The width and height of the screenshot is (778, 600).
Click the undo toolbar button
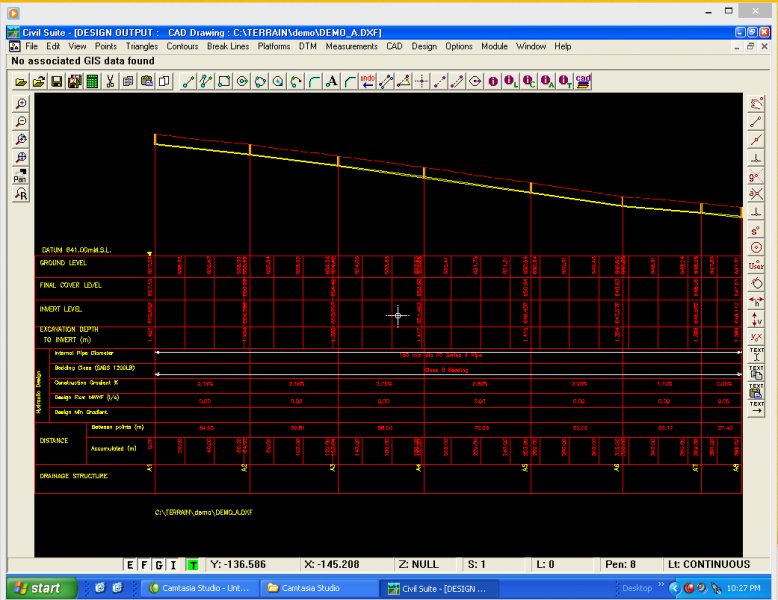coord(367,81)
